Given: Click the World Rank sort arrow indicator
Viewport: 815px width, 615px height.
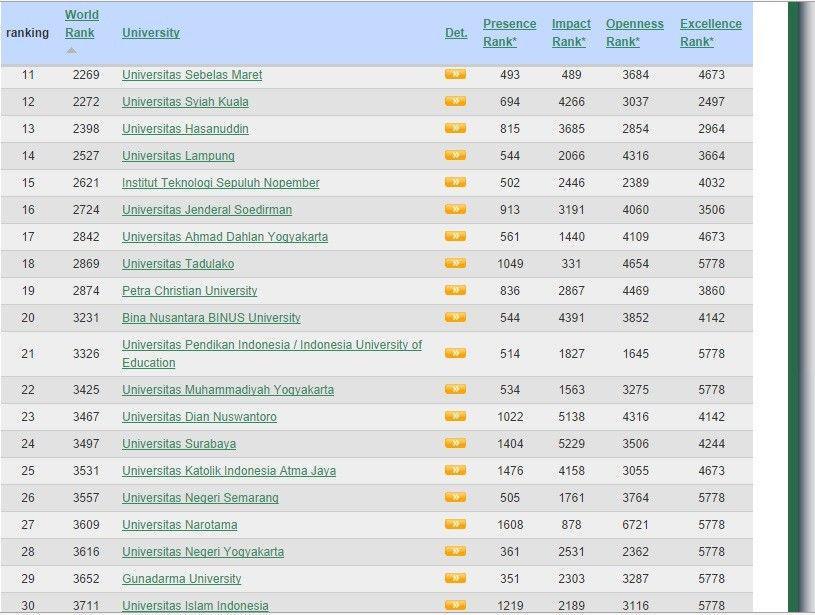Looking at the screenshot, I should tap(72, 51).
